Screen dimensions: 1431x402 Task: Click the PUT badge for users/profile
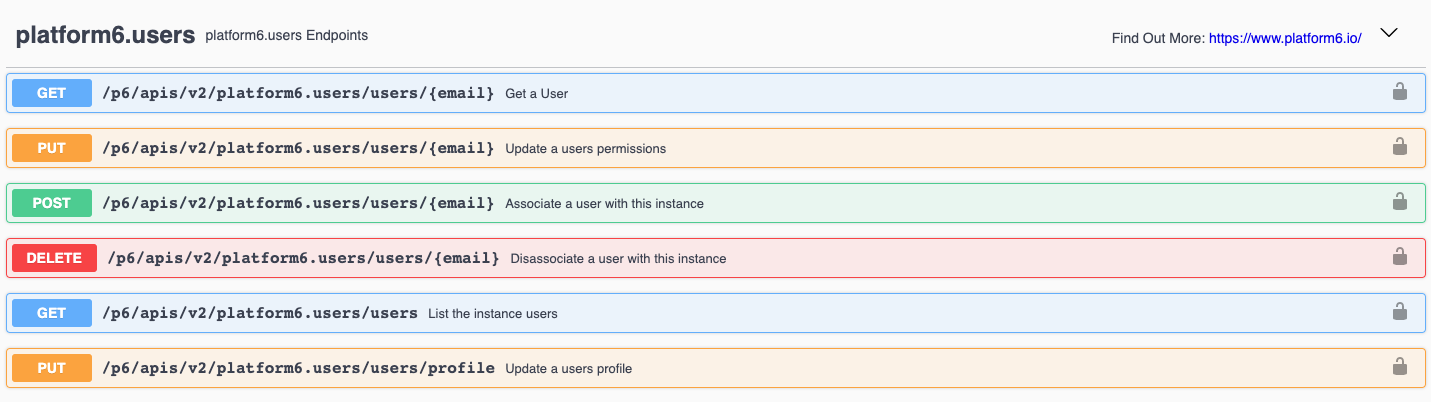52,368
